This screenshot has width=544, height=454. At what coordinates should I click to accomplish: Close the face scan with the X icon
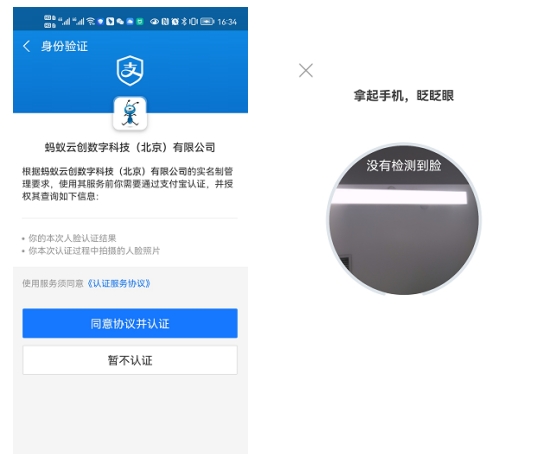[x=306, y=70]
